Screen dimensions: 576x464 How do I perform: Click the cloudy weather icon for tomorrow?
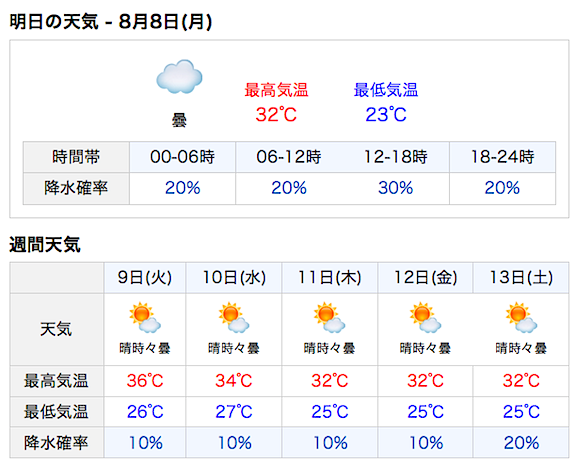point(179,76)
